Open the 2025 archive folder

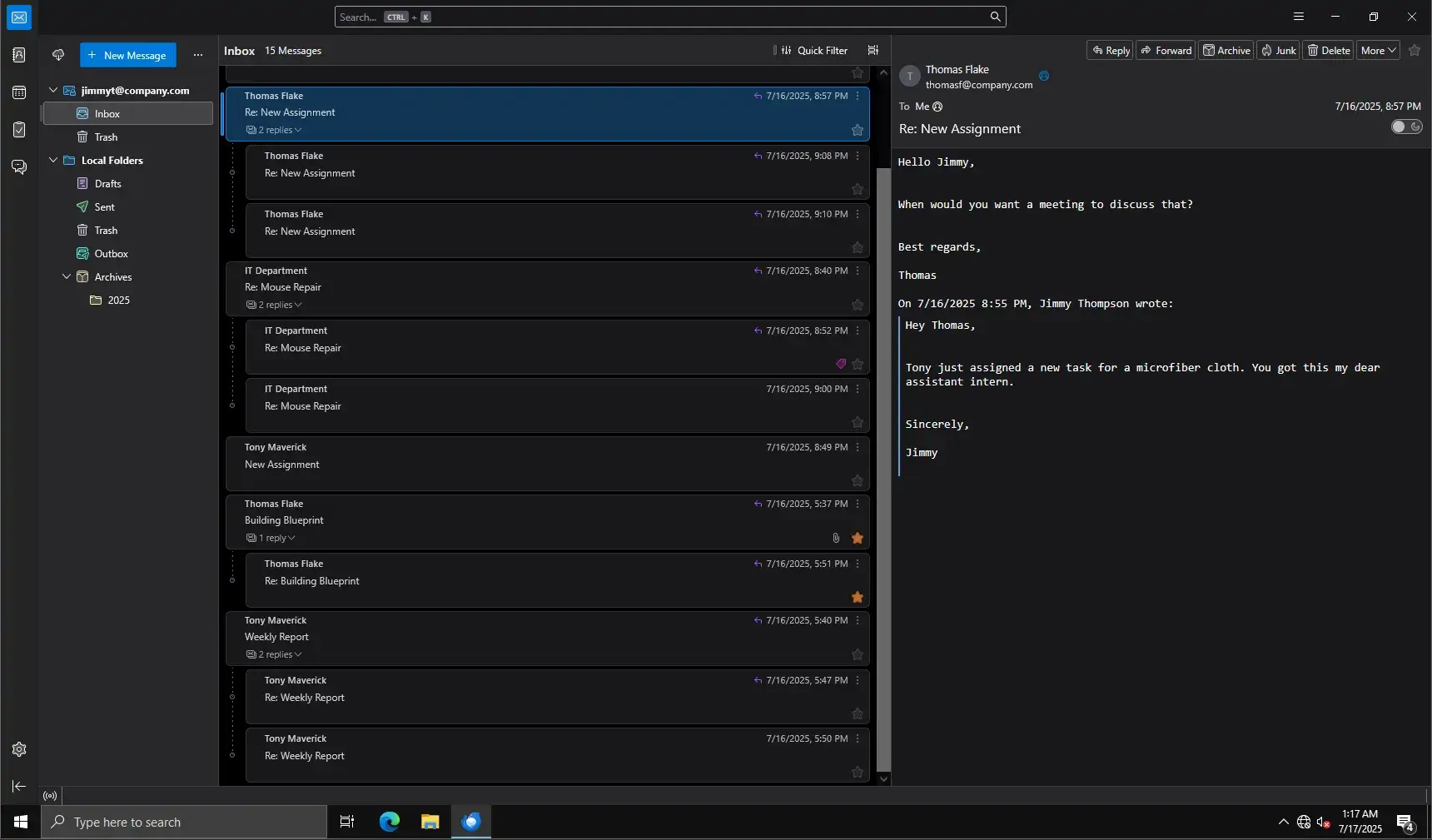[118, 301]
